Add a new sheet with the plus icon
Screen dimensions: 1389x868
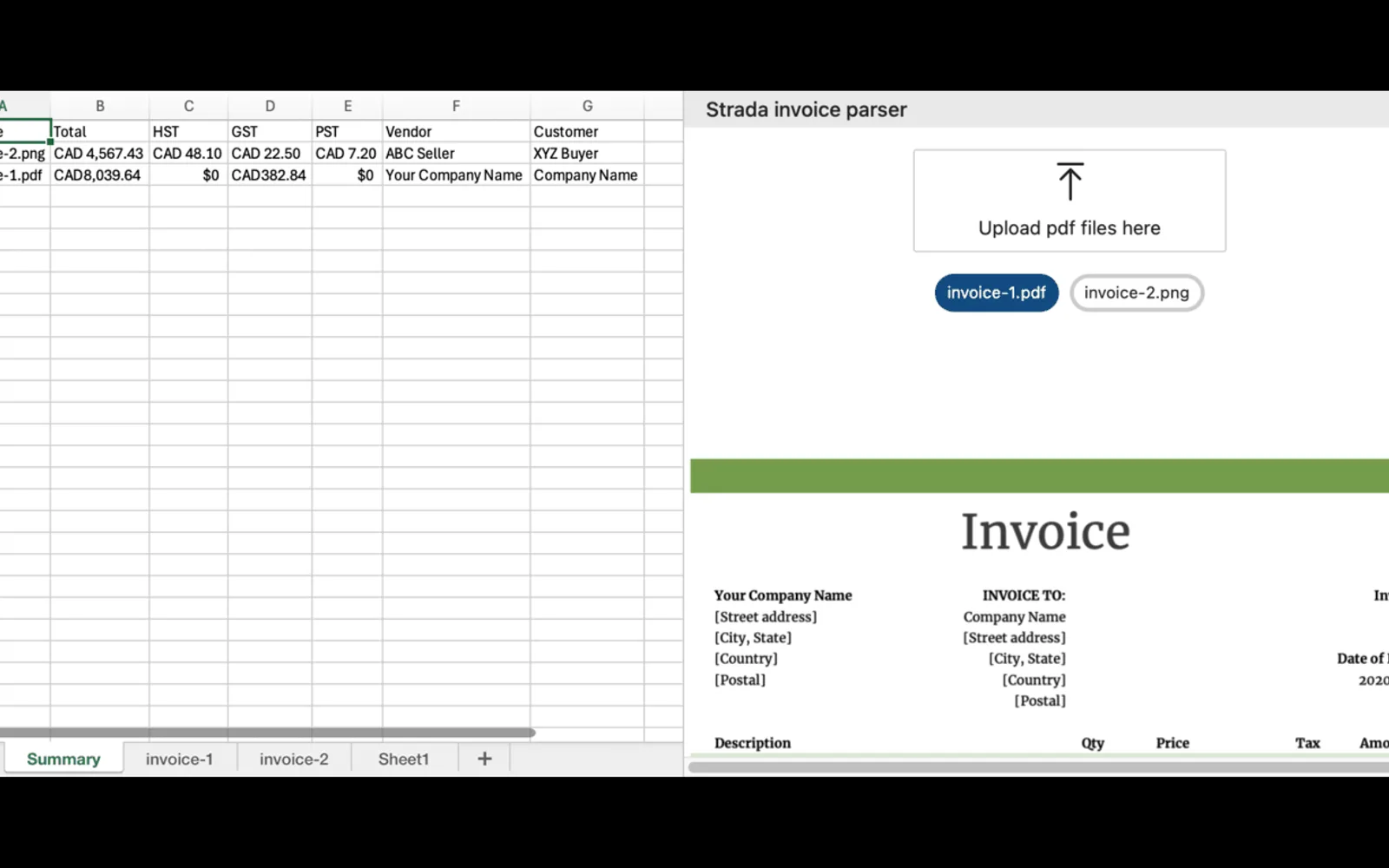[484, 759]
